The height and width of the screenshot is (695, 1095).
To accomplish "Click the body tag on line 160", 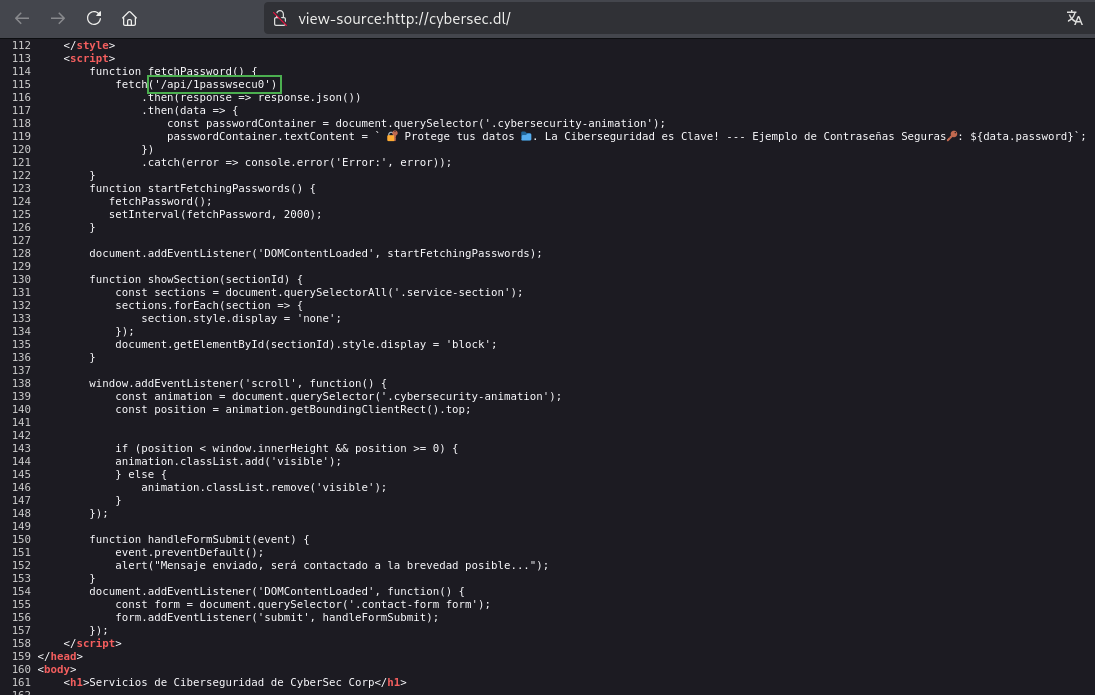I will [x=57, y=670].
